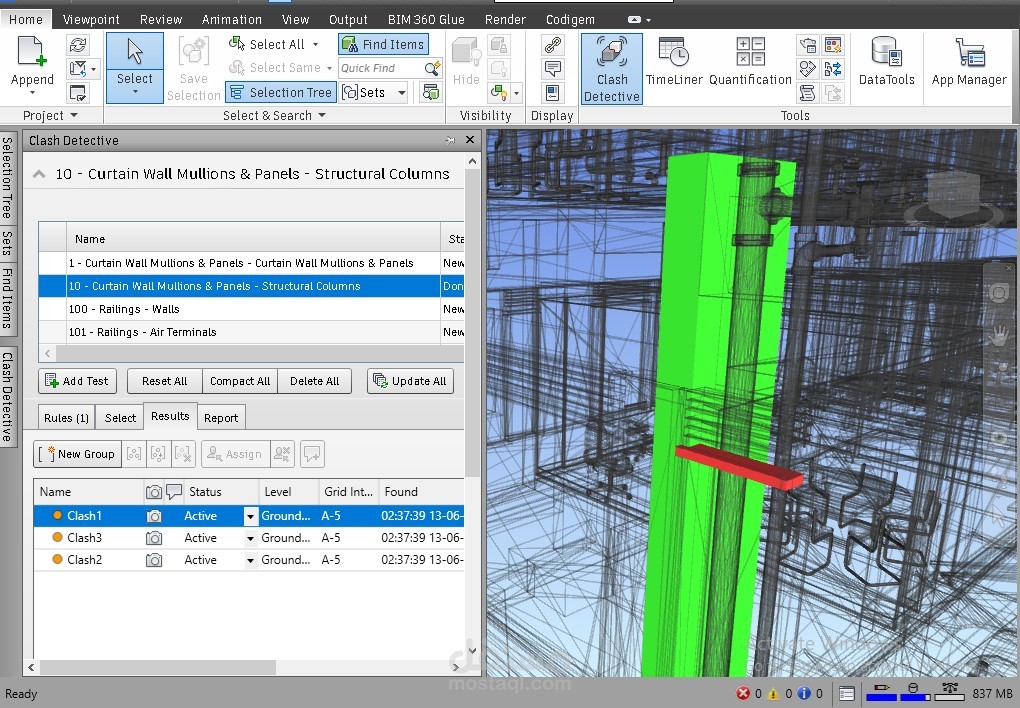Click the Add Test button
The image size is (1020, 708).
point(77,381)
